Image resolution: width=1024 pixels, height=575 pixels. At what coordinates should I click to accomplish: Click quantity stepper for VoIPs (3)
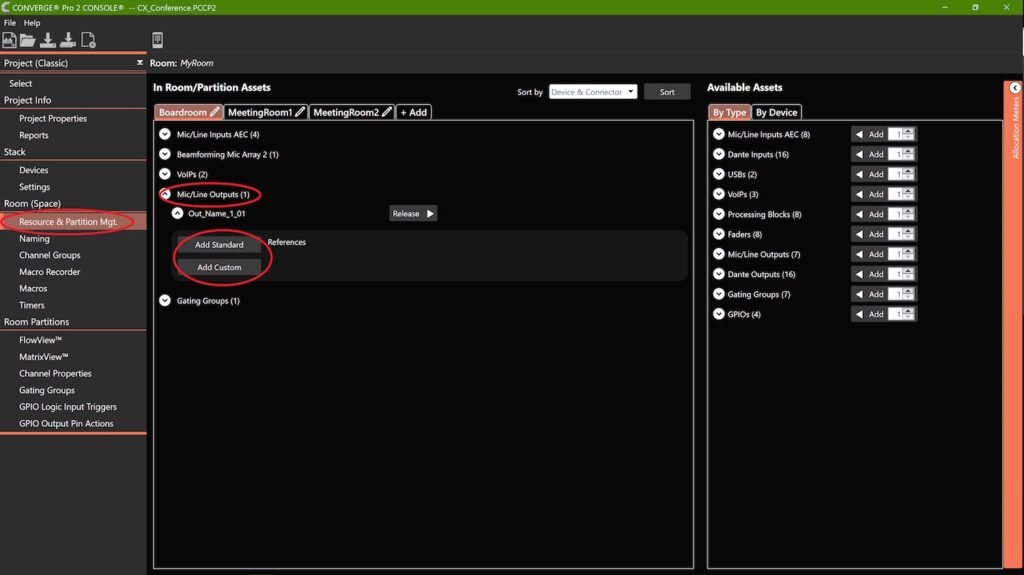908,194
